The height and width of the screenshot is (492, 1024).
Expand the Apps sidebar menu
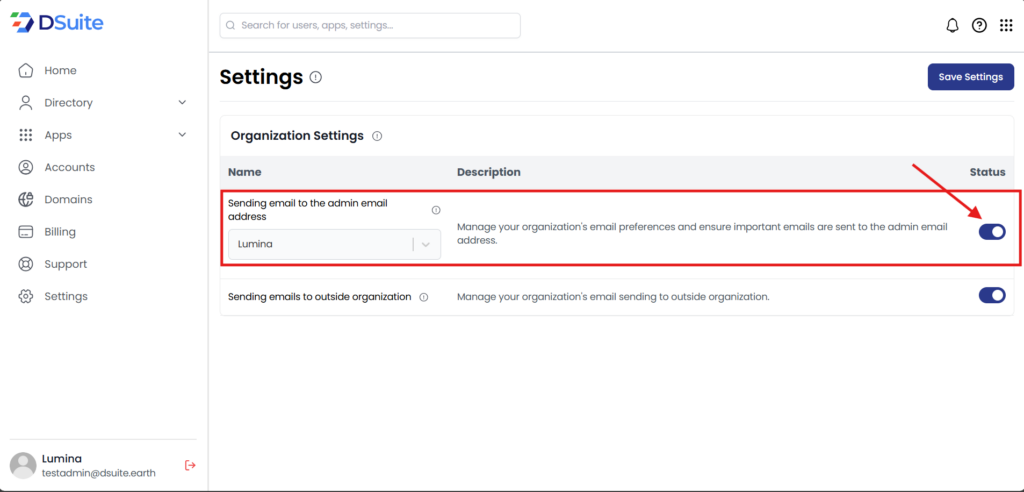click(182, 135)
